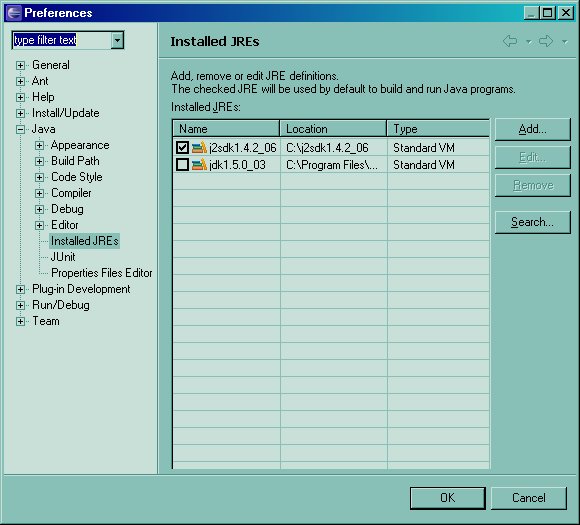Click the Cancel button
Screen dimensions: 580x525
point(529,498)
